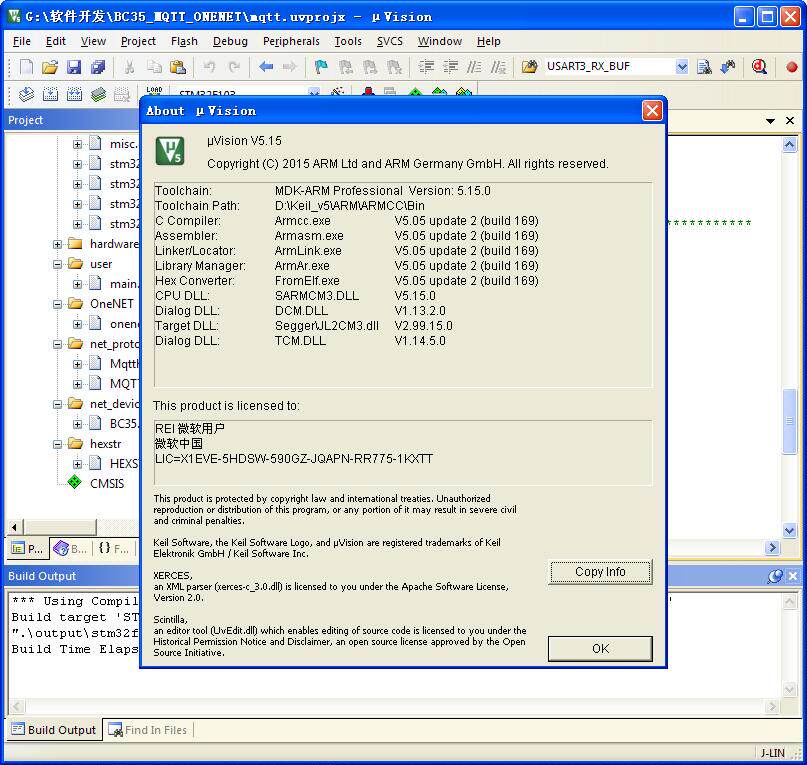The height and width of the screenshot is (765, 807).
Task: Open the Peripherals menu
Action: point(291,41)
